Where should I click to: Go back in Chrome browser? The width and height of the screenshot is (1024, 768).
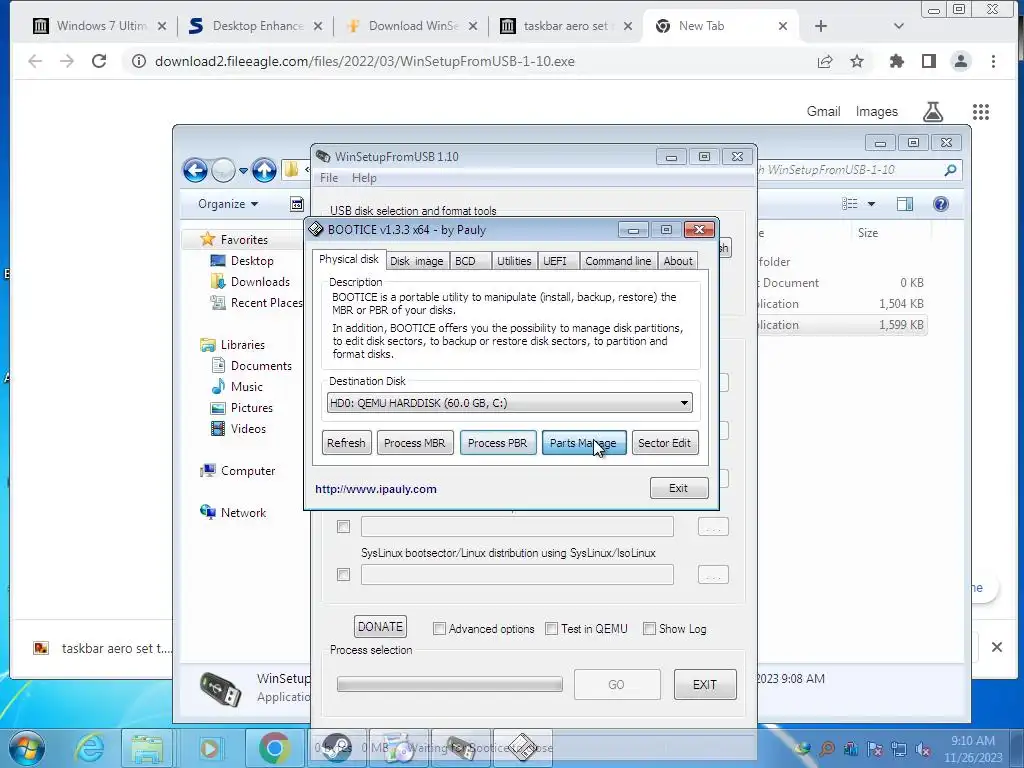pyautogui.click(x=35, y=61)
